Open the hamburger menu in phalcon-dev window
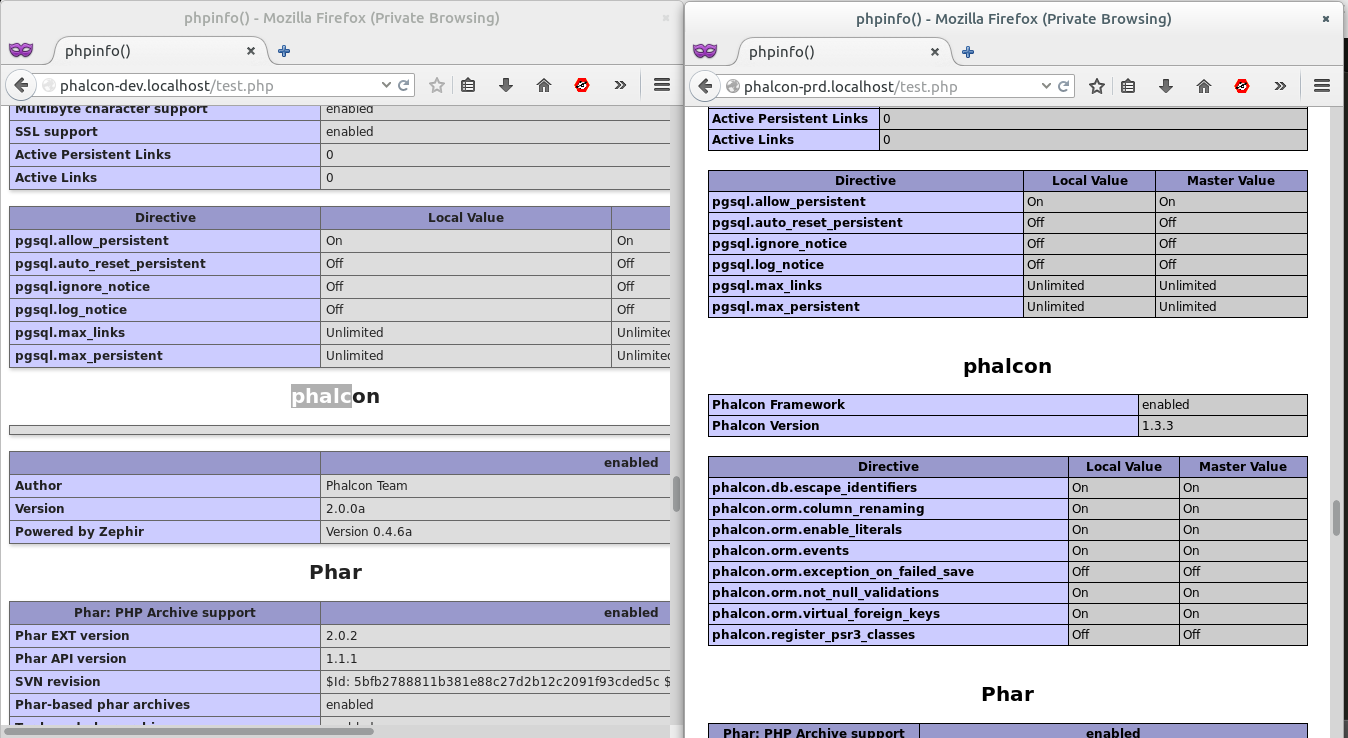 click(661, 86)
